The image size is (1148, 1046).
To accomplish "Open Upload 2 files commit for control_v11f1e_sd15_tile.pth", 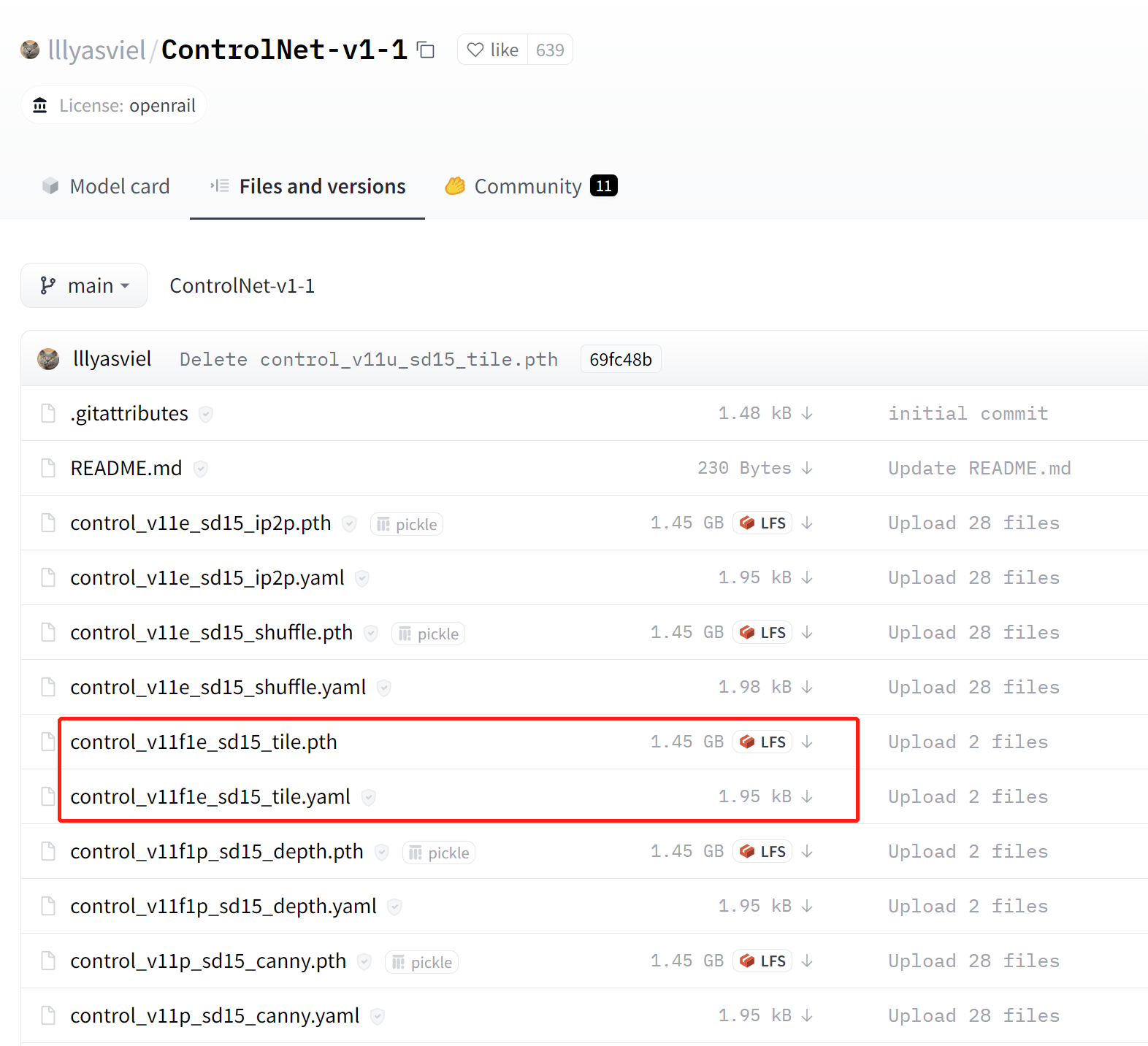I will tap(968, 742).
